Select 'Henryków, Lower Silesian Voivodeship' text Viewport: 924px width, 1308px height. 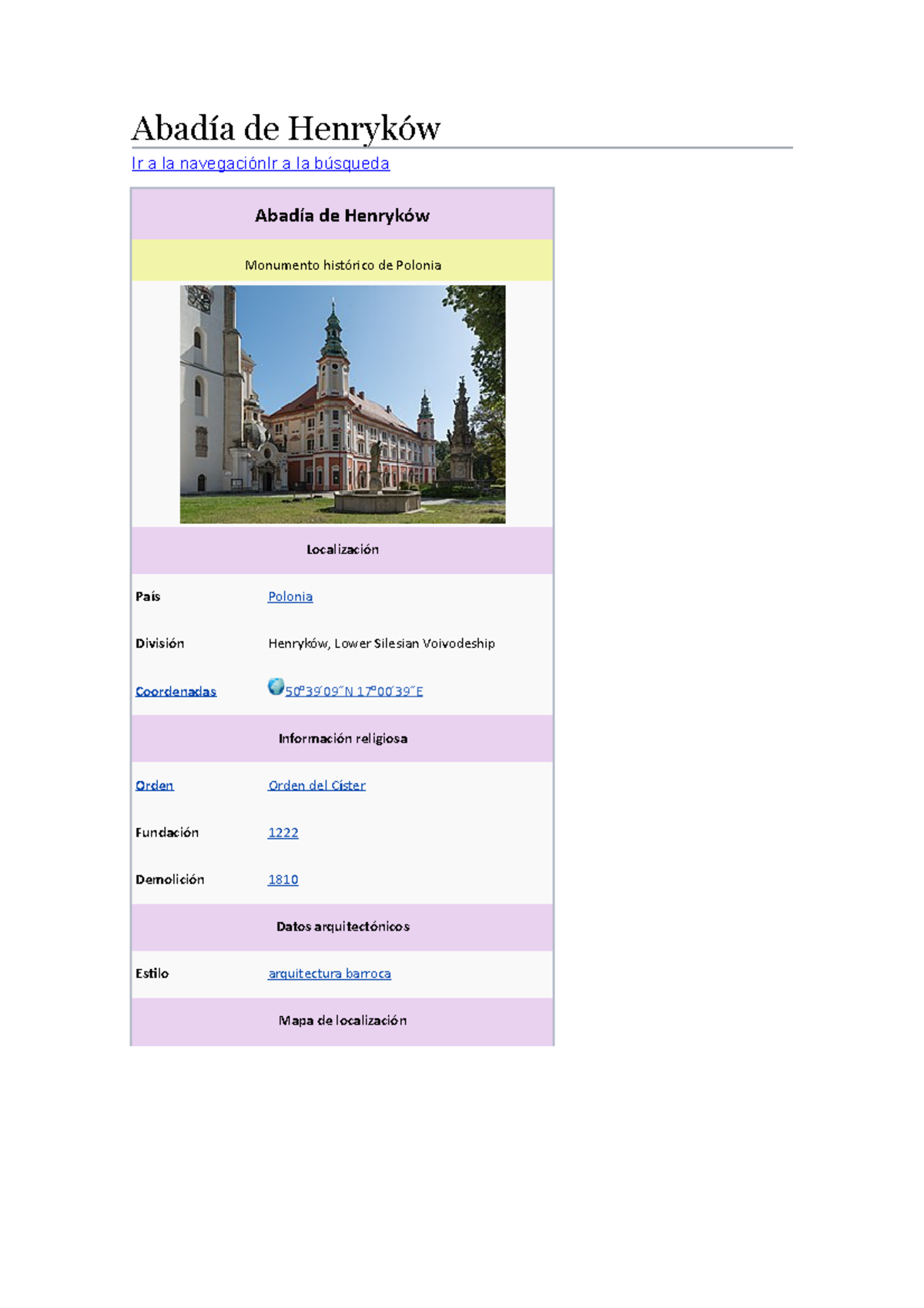[x=381, y=644]
